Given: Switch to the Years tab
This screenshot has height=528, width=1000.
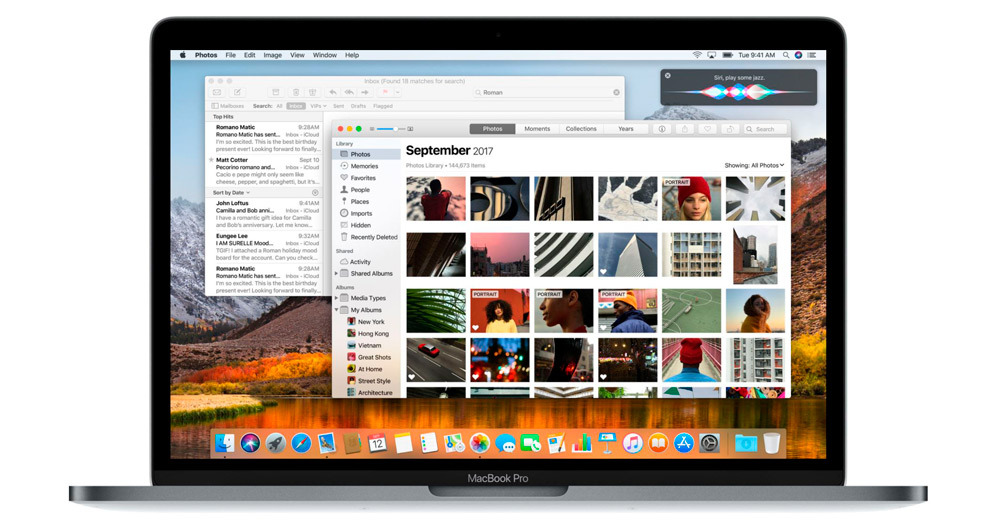Looking at the screenshot, I should point(626,129).
